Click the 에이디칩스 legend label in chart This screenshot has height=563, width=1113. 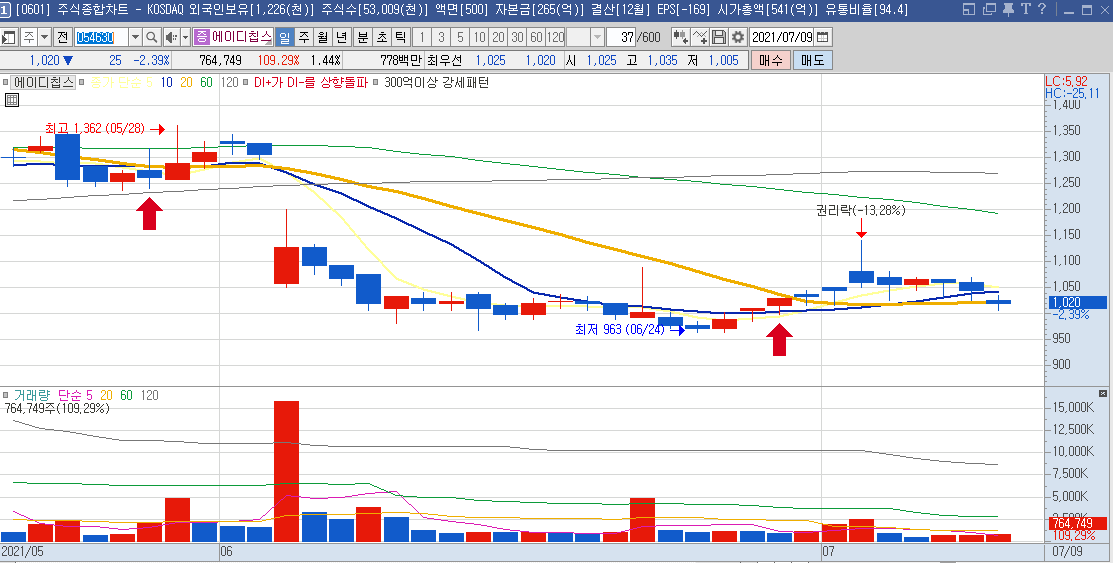coord(43,82)
